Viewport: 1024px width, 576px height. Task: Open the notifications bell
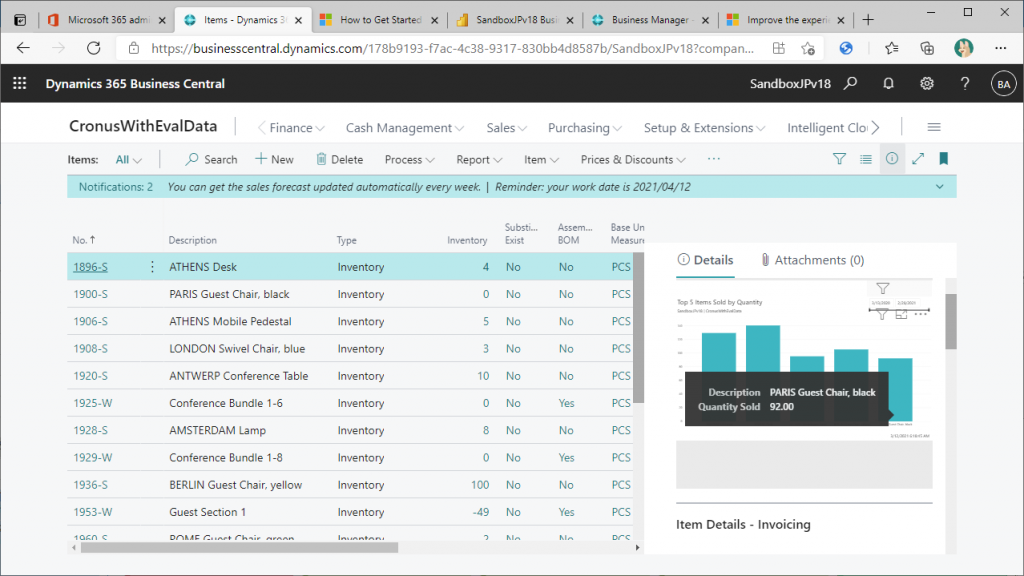(888, 84)
